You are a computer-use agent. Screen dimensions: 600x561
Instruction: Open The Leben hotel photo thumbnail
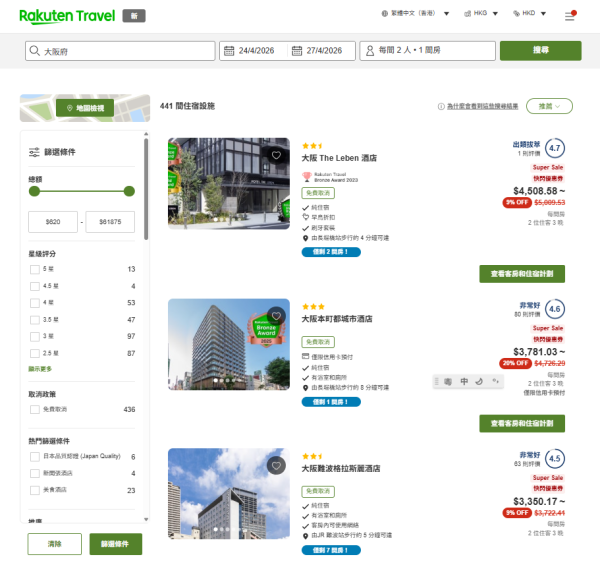[229, 184]
